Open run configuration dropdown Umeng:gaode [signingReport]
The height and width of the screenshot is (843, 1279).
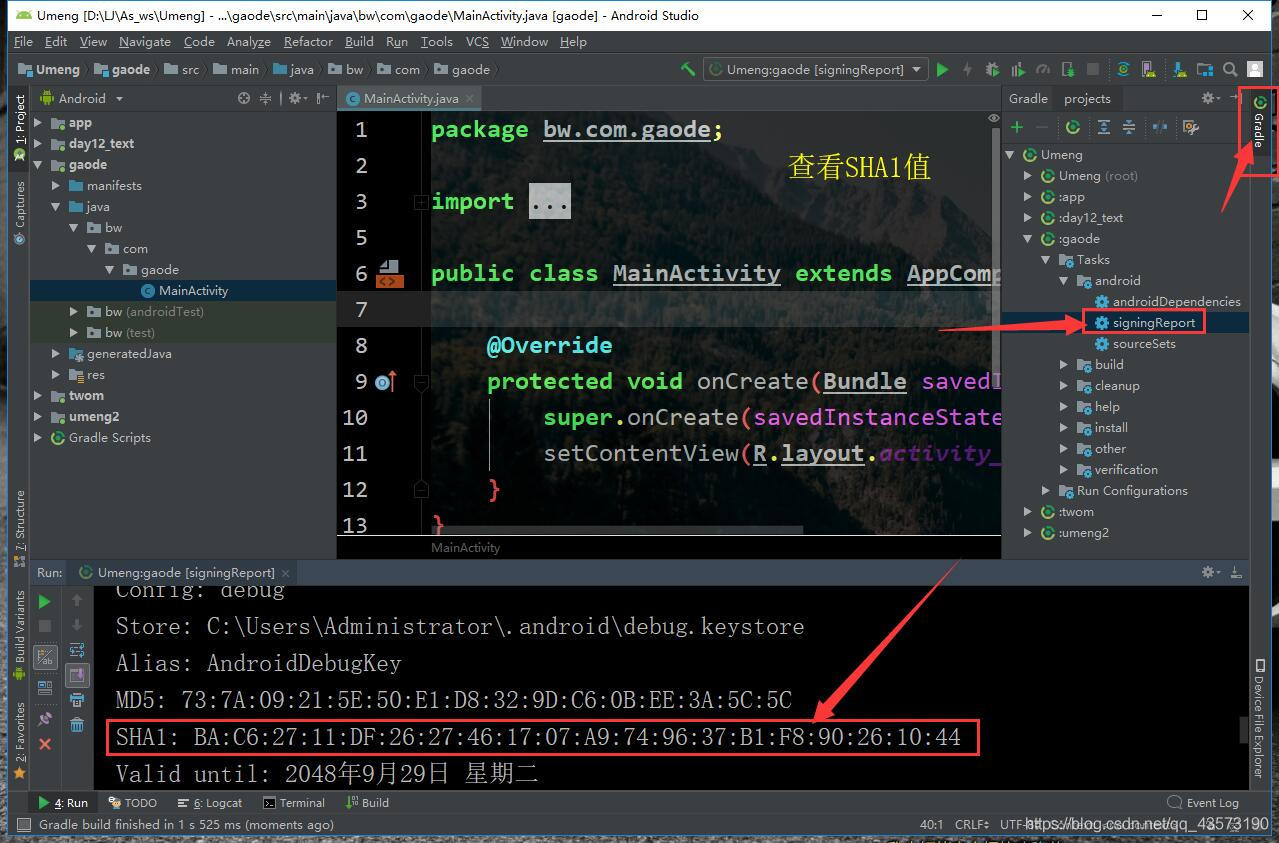(x=817, y=69)
